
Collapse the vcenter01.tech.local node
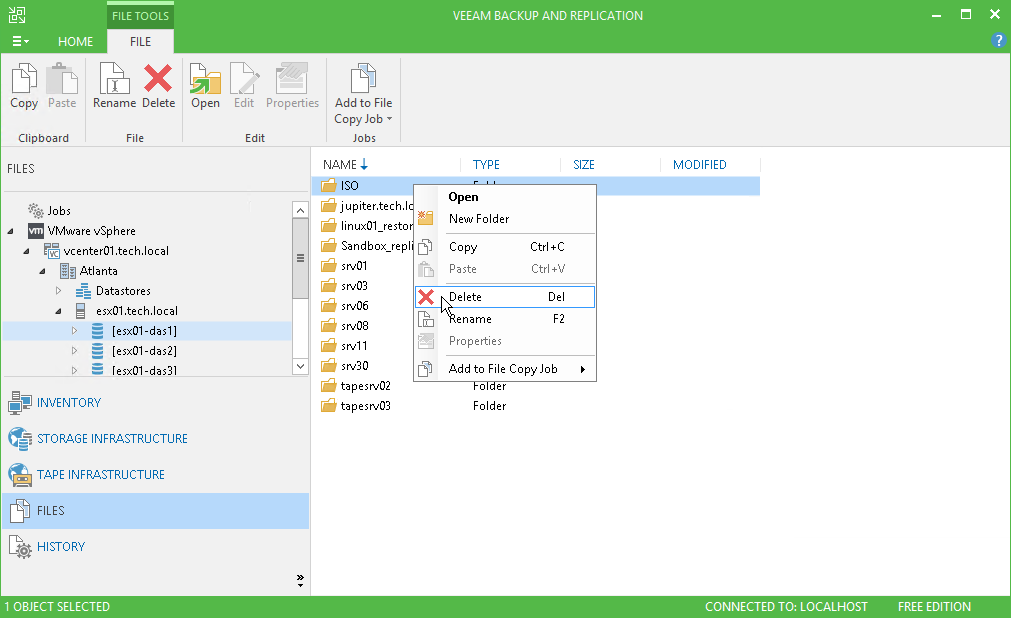coord(26,251)
